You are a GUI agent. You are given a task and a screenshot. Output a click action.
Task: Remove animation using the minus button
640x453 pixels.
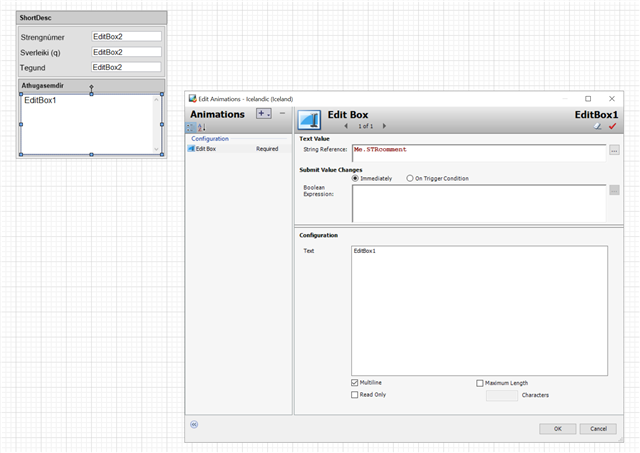[282, 113]
